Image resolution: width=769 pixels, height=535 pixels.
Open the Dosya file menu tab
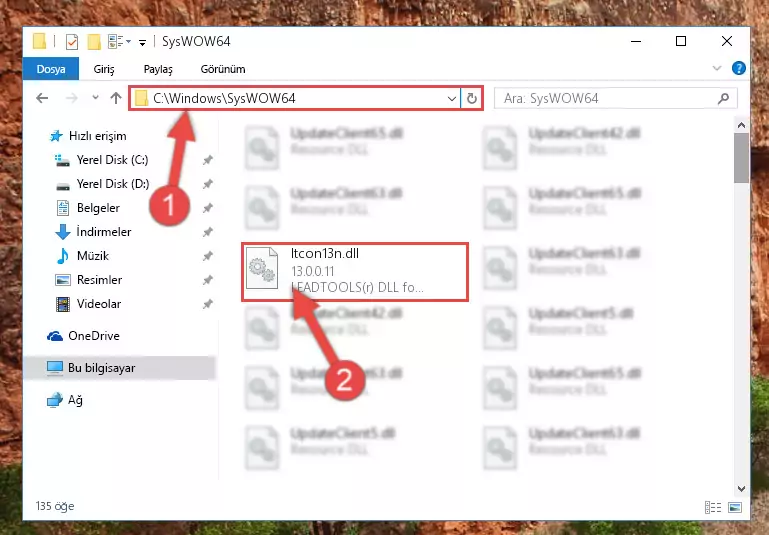tap(51, 69)
